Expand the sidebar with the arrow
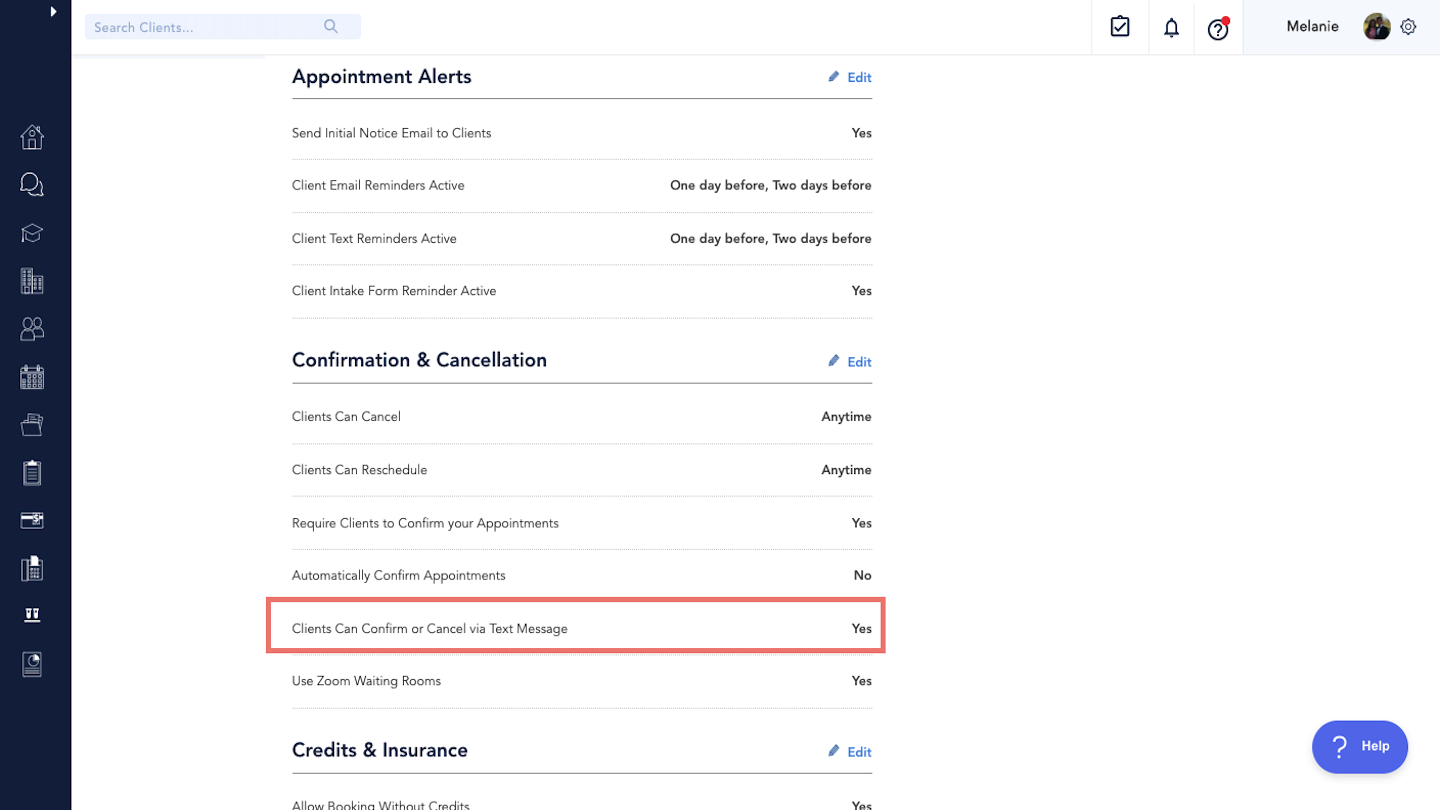The height and width of the screenshot is (810, 1440). [53, 12]
